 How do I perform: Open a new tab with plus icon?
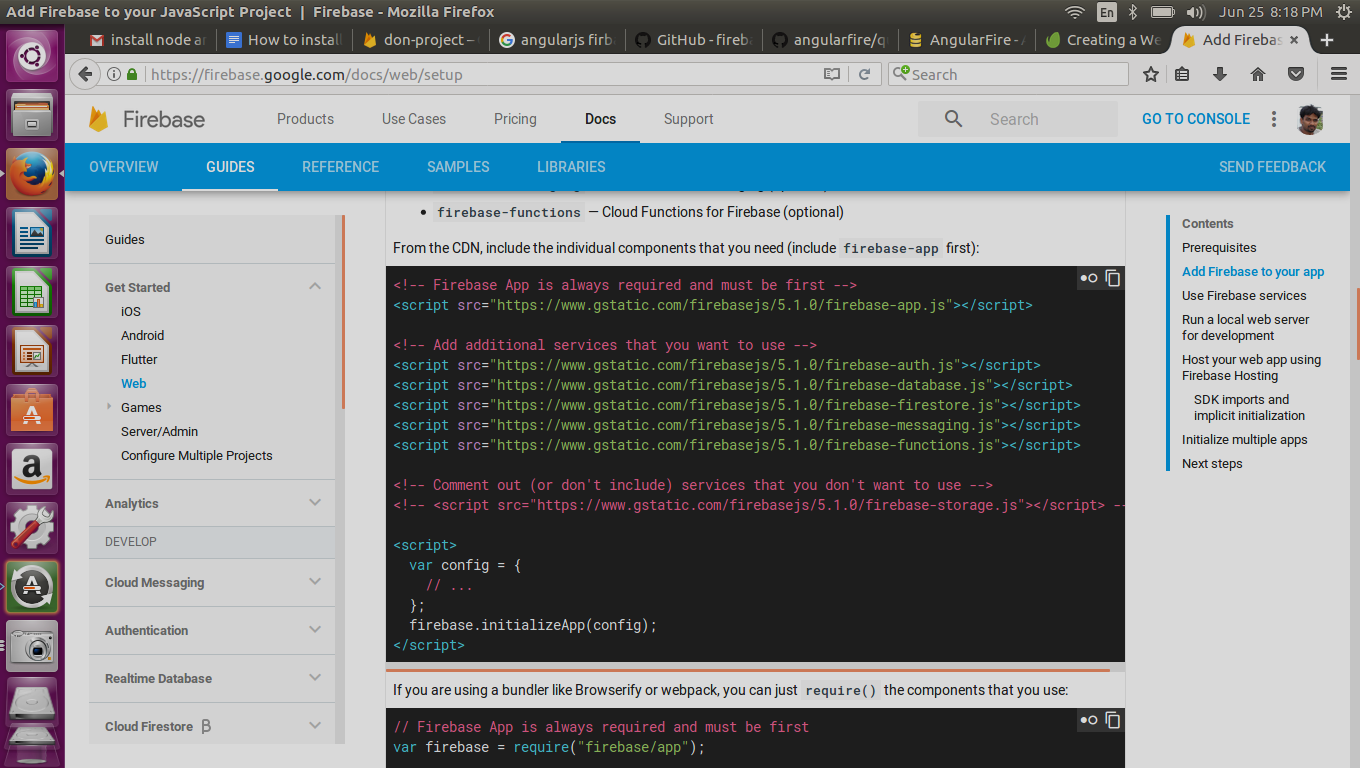point(1327,40)
